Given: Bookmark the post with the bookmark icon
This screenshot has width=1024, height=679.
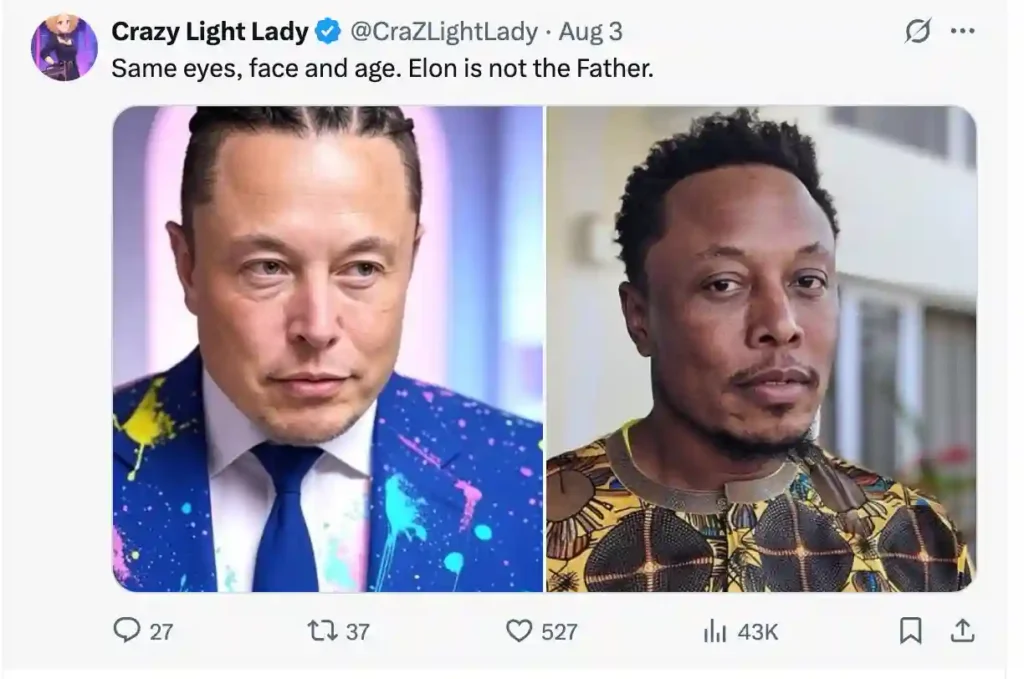Looking at the screenshot, I should 910,631.
